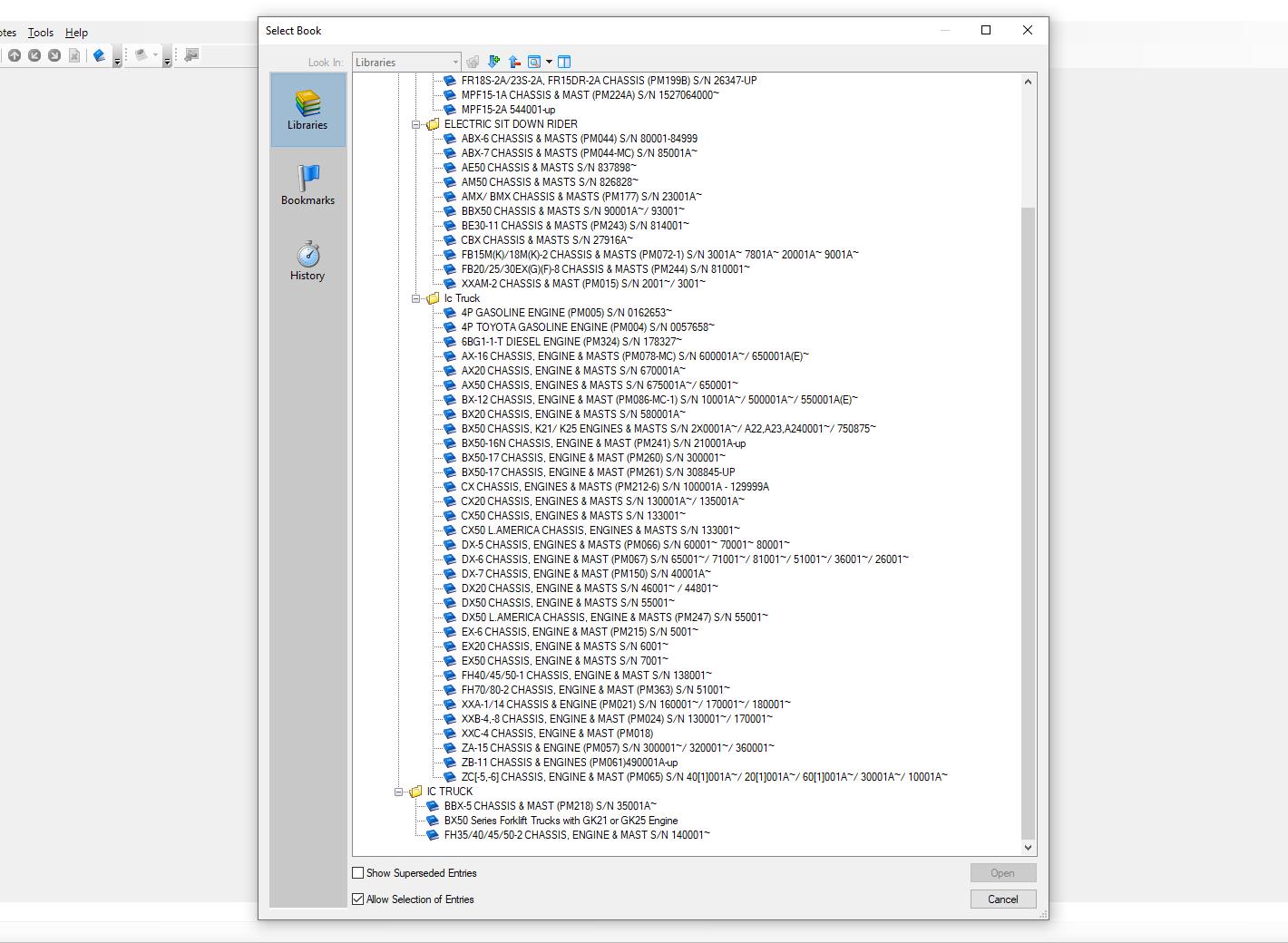Select the IC TRUCK bottom folder icon

click(x=415, y=792)
